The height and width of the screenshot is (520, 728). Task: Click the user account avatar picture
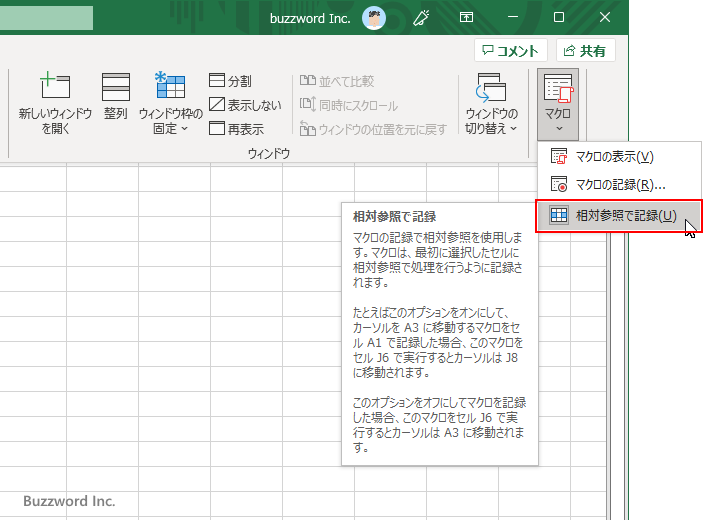point(373,17)
